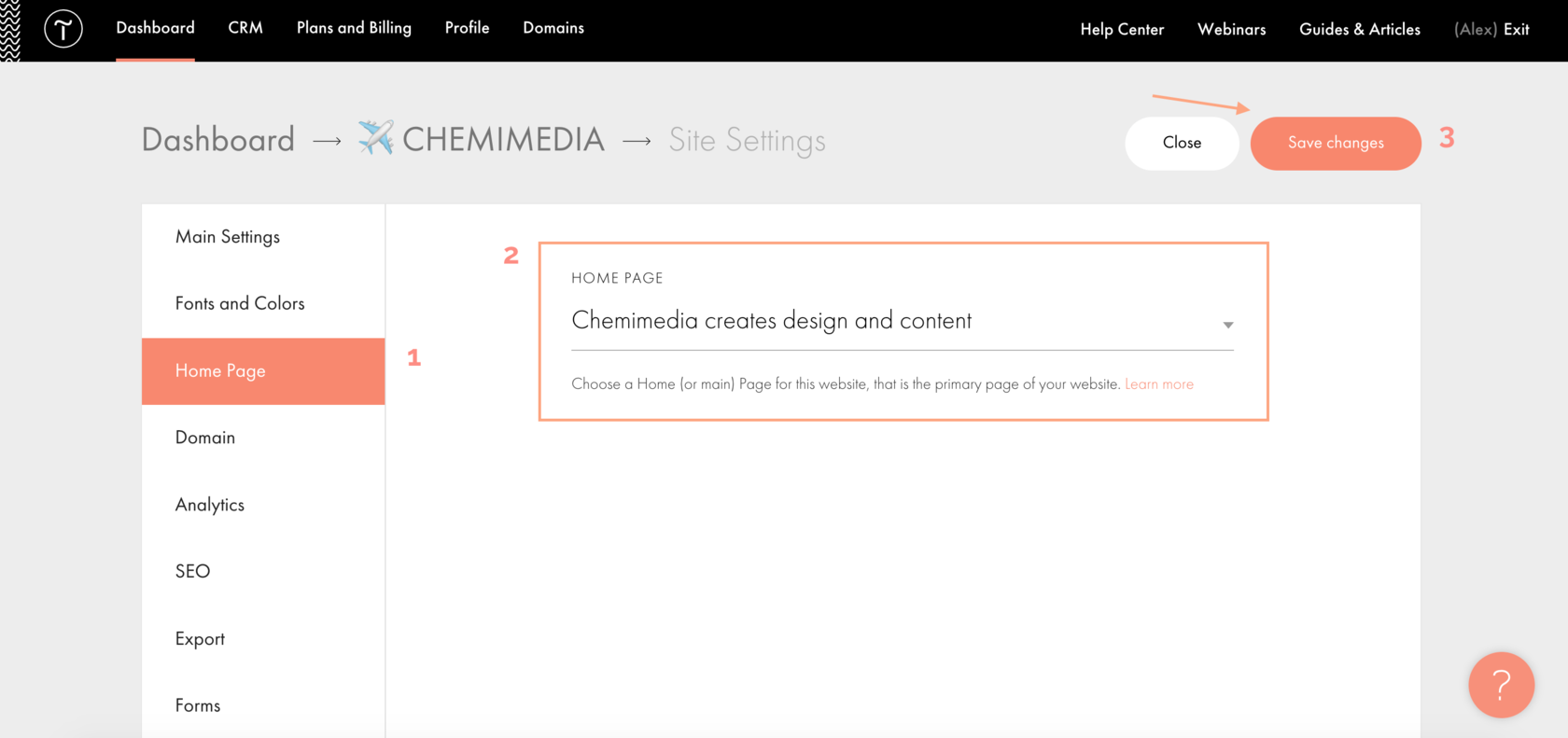Viewport: 1568px width, 738px height.
Task: Open the Profile menu item
Action: coord(467,28)
